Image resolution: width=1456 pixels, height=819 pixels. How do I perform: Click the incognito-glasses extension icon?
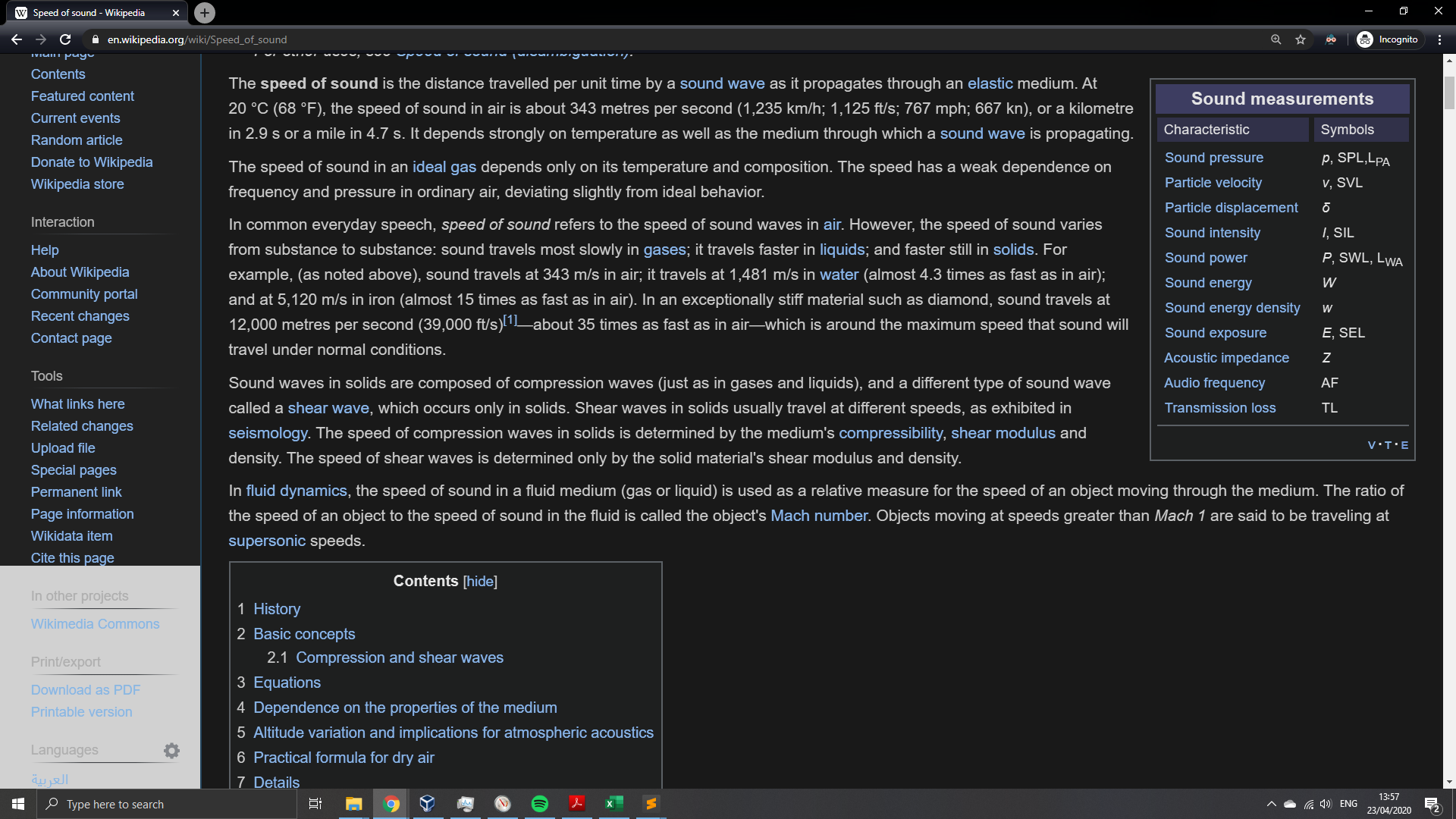(1331, 39)
